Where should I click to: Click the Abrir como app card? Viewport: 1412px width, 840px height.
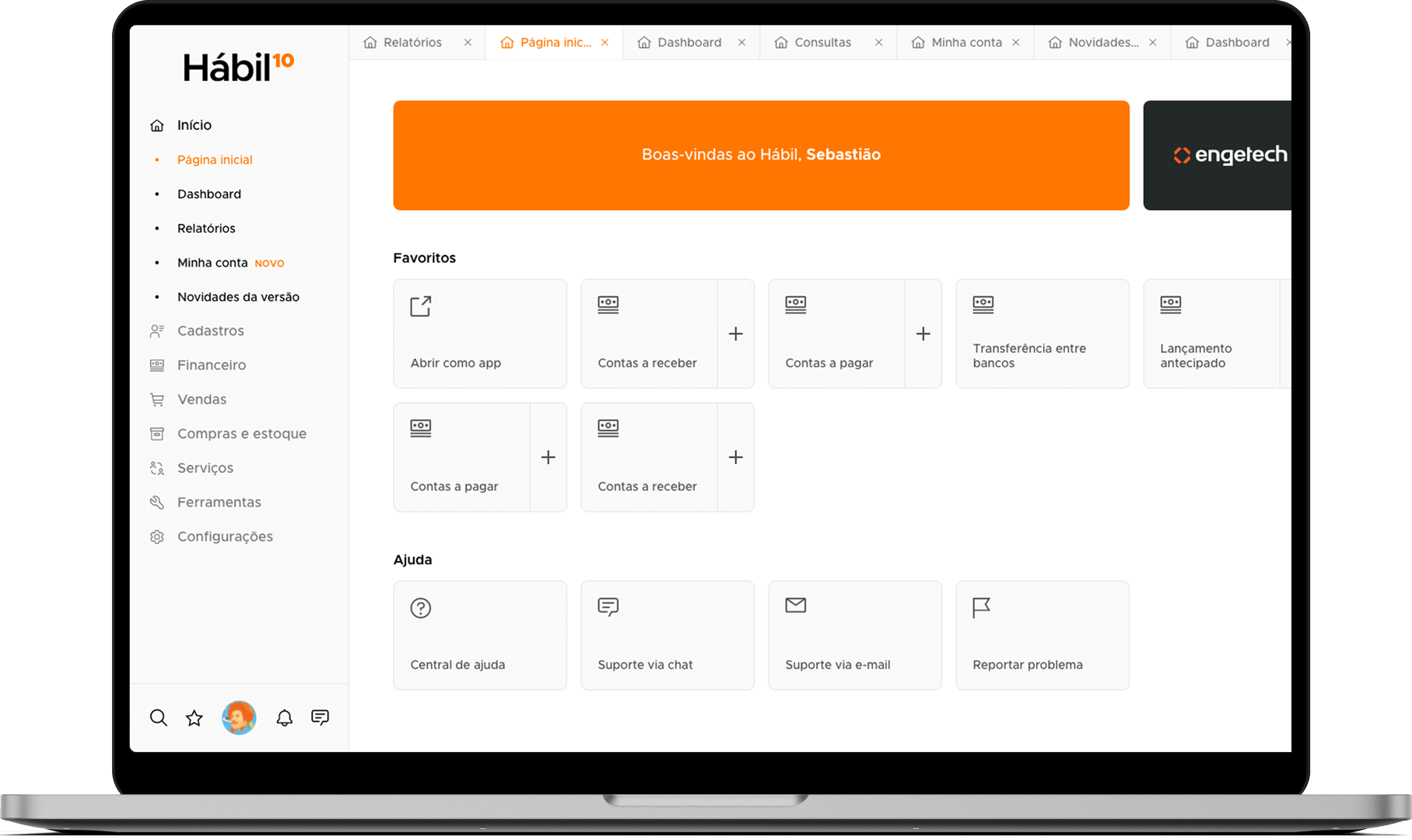pos(480,334)
